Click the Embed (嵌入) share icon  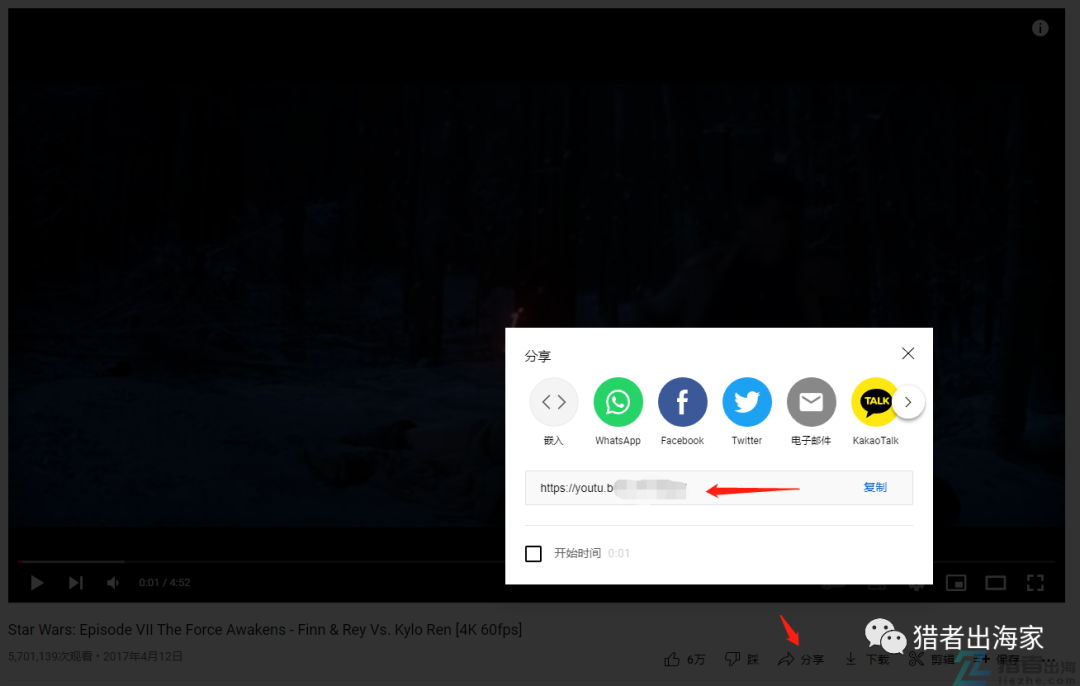pyautogui.click(x=554, y=402)
